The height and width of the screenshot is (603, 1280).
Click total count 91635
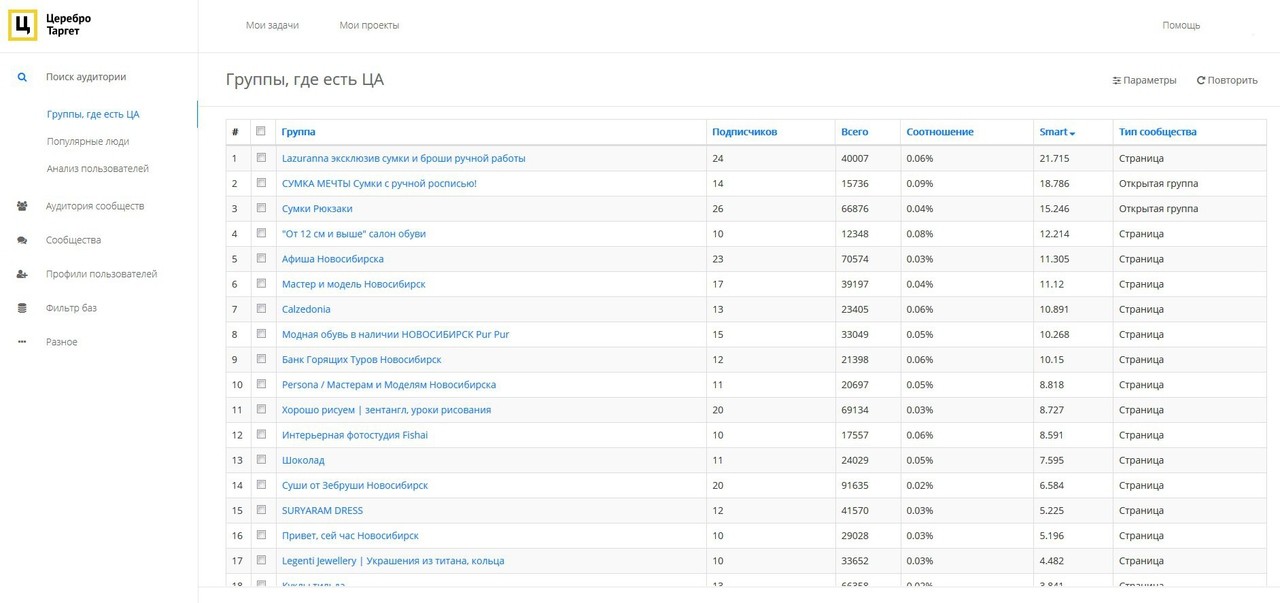tap(855, 485)
